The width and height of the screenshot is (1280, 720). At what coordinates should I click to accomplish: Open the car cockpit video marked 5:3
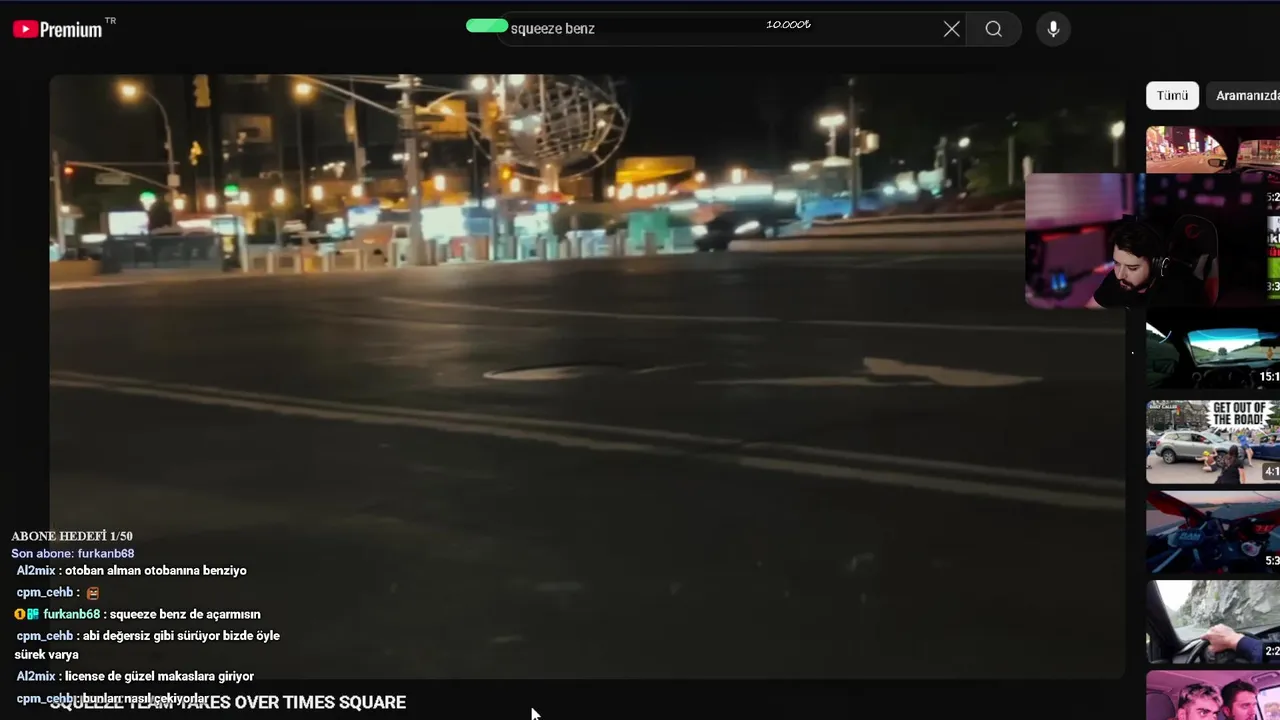1213,532
